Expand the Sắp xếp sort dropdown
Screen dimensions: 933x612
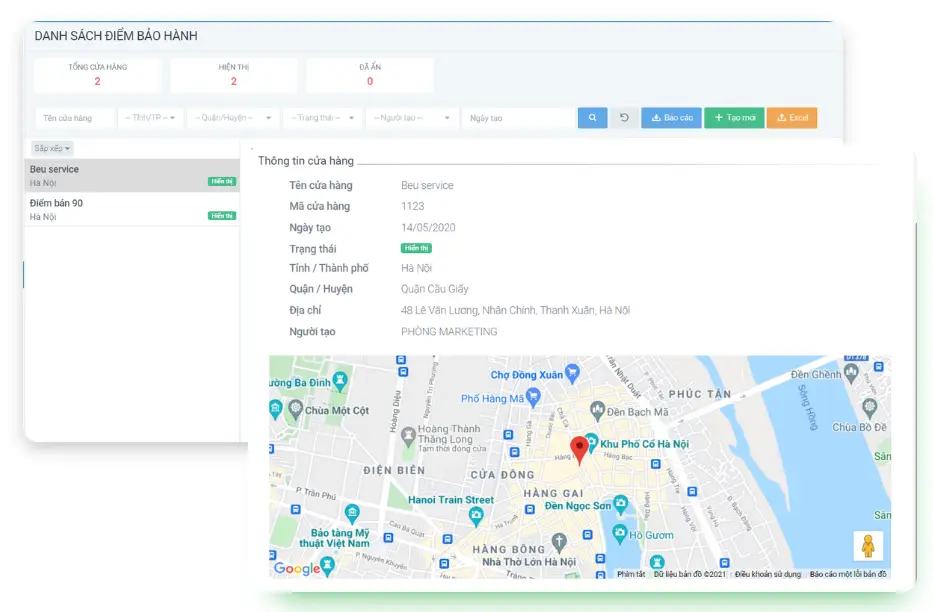(52, 148)
